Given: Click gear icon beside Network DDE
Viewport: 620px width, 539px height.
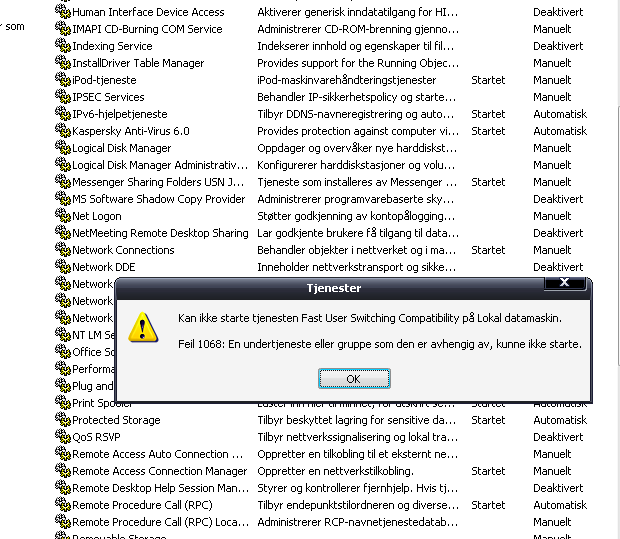Looking at the screenshot, I should coord(62,267).
